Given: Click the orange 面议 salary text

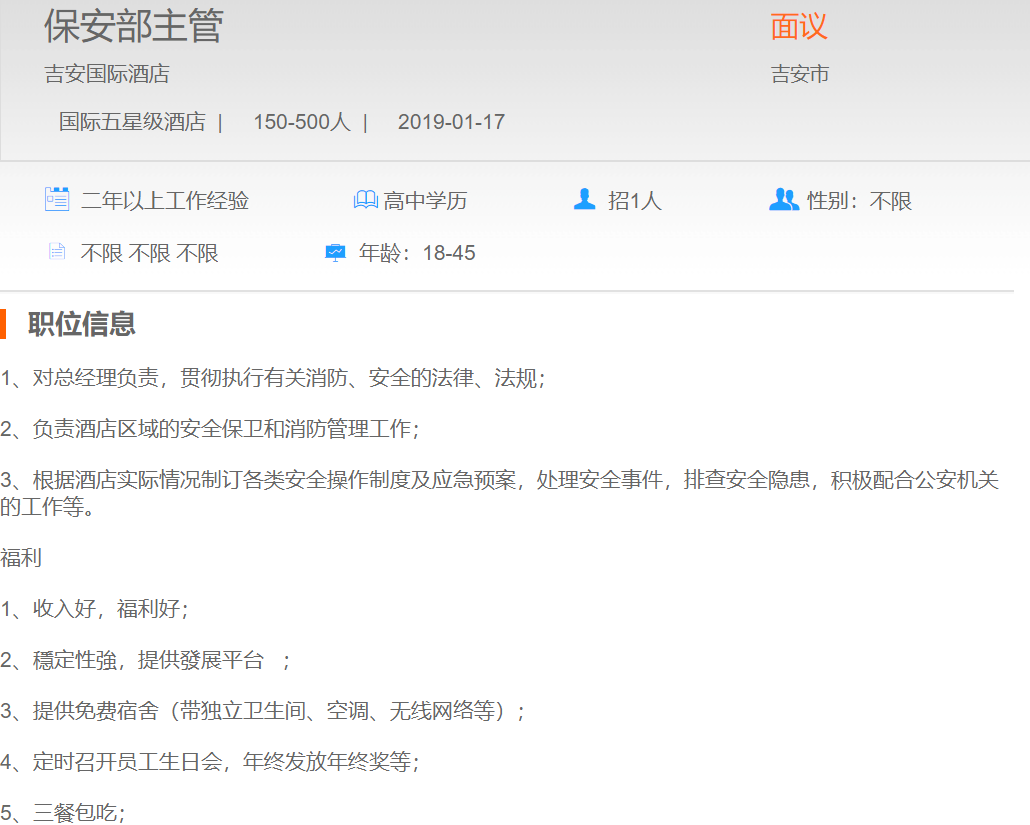Looking at the screenshot, I should (799, 27).
